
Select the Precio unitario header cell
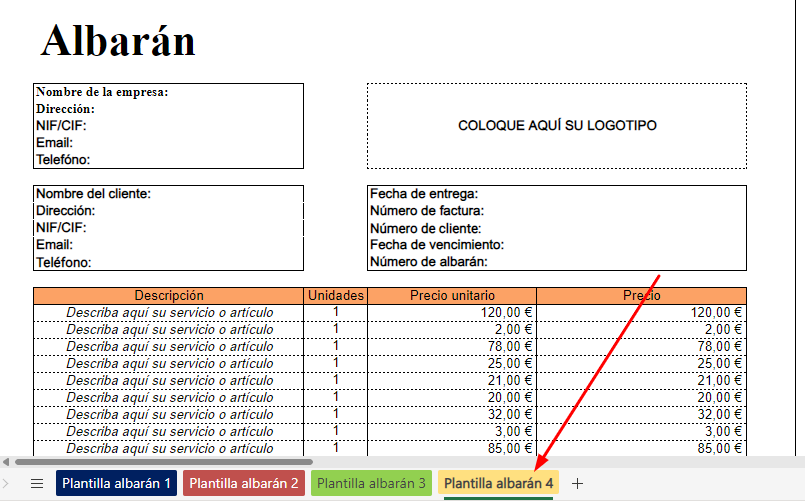(x=452, y=296)
